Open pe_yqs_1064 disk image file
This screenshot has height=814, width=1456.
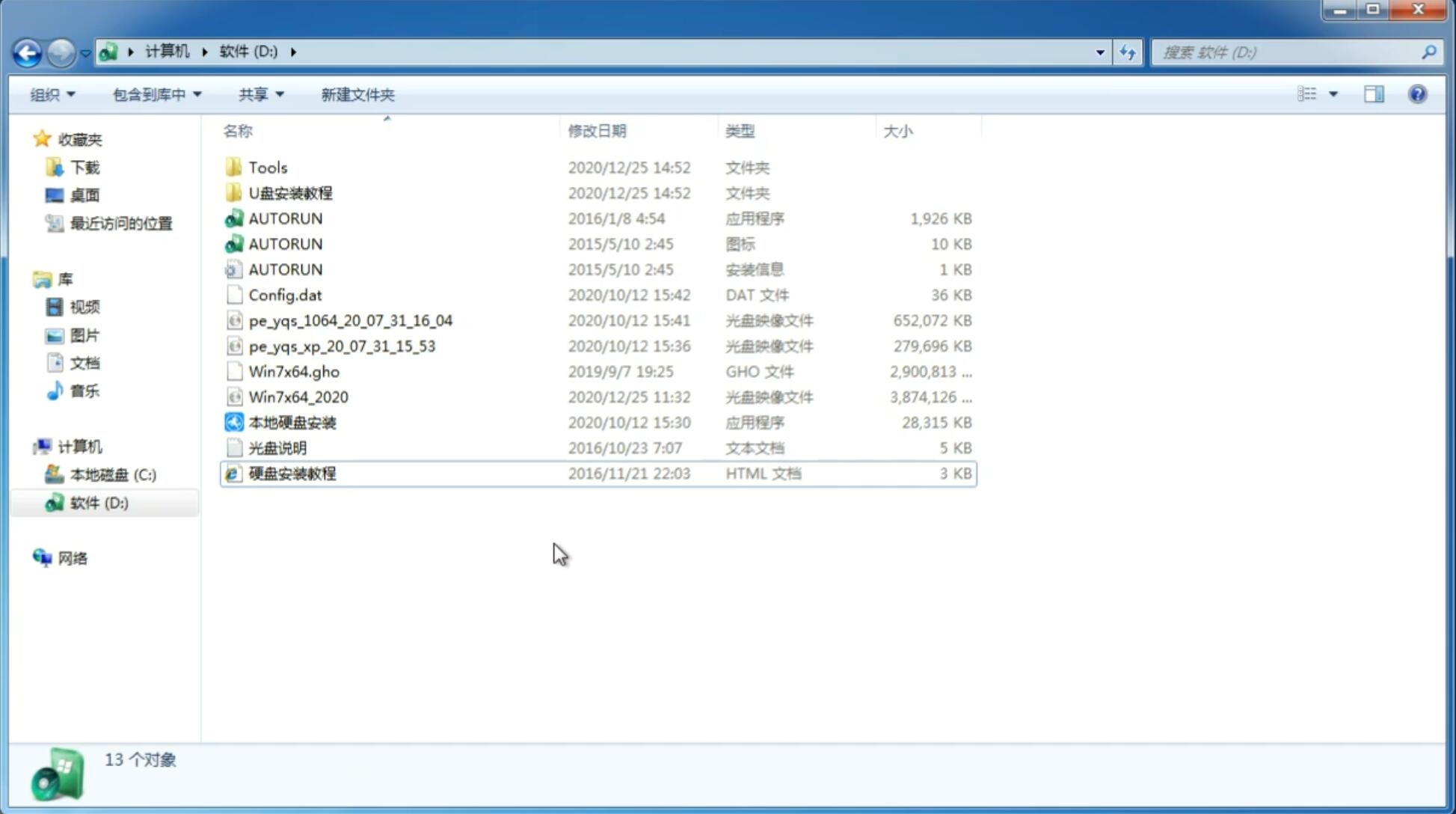click(350, 320)
